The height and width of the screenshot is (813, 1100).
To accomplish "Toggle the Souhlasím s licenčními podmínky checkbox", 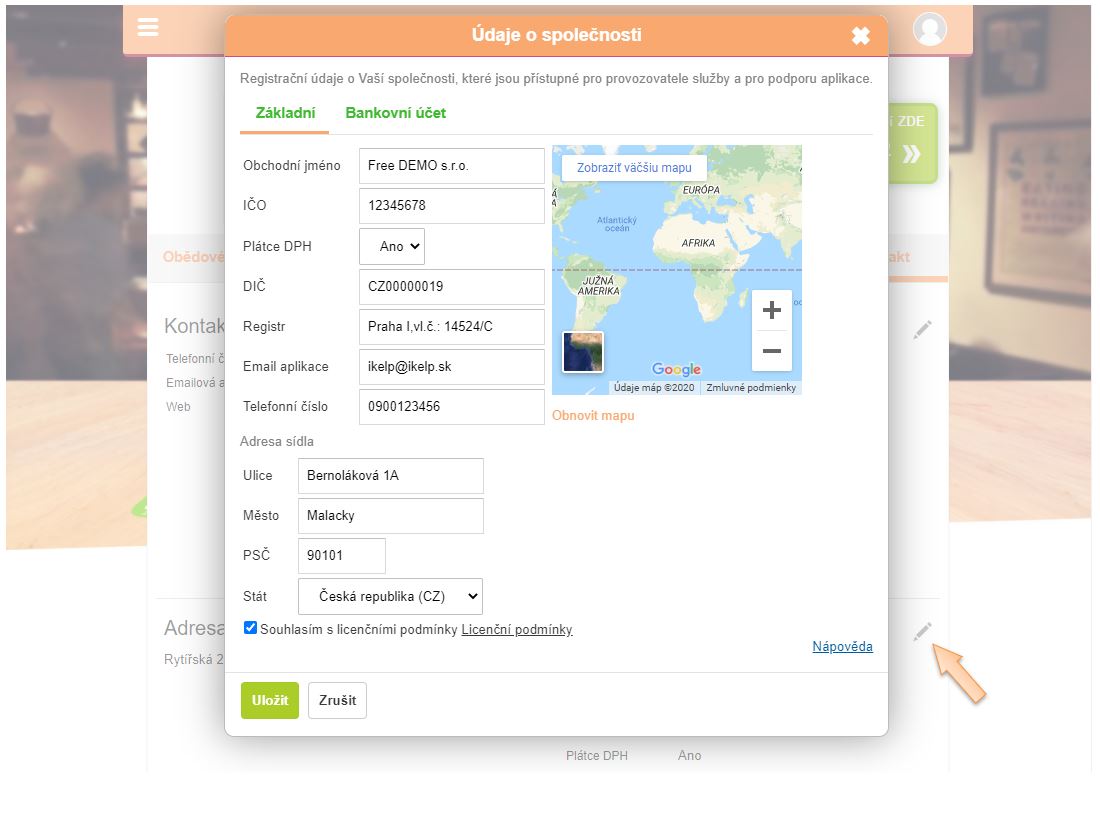I will [x=250, y=628].
